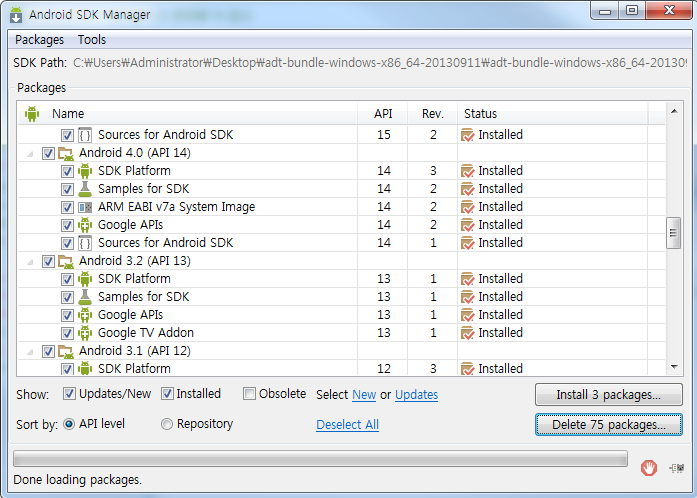The image size is (697, 498).
Task: Click the Samples for SDK API 14 flask icon
Action: click(x=85, y=189)
